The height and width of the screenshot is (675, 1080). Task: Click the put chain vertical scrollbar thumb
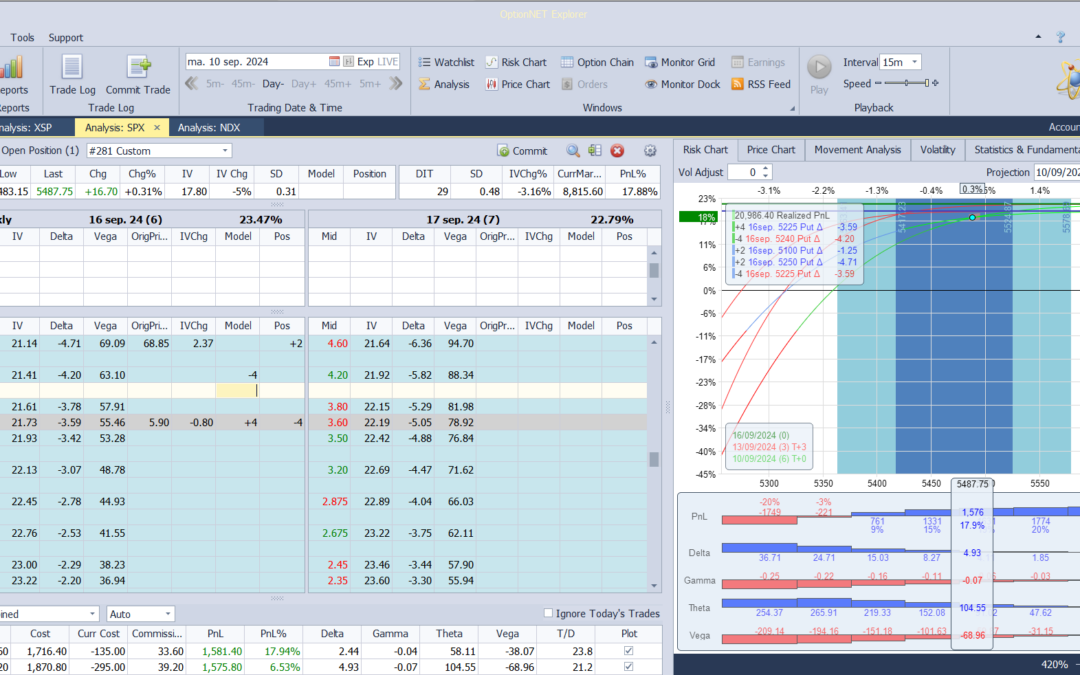(654, 459)
